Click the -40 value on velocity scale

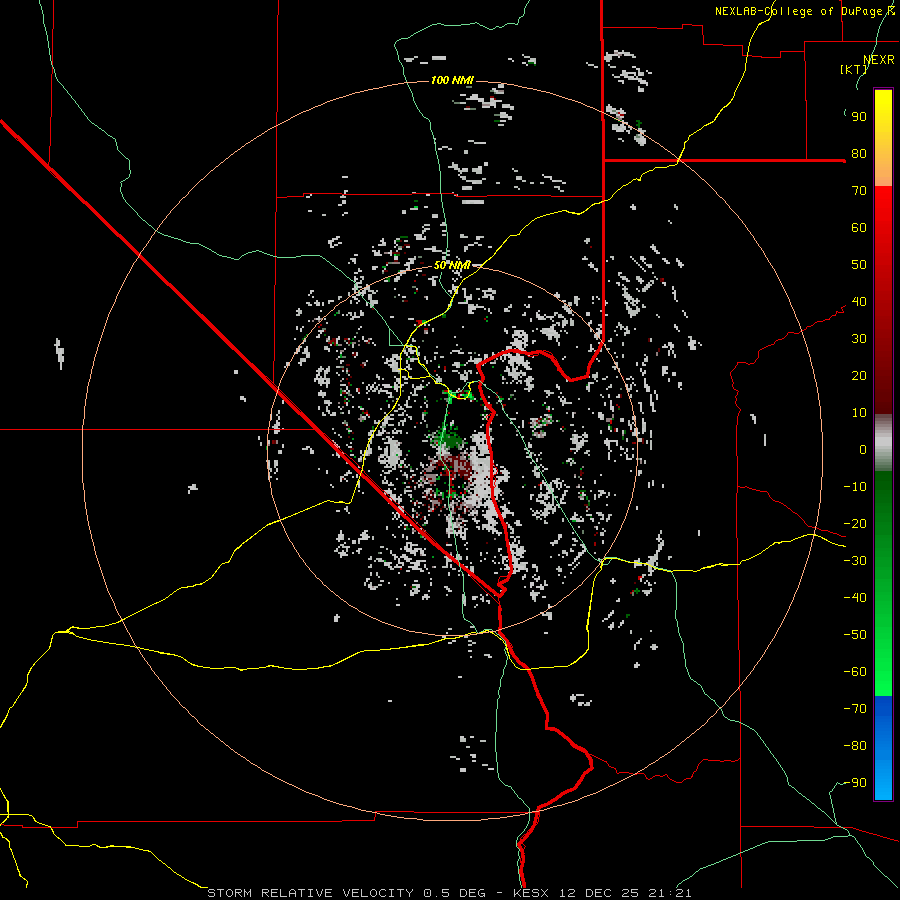pyautogui.click(x=855, y=598)
